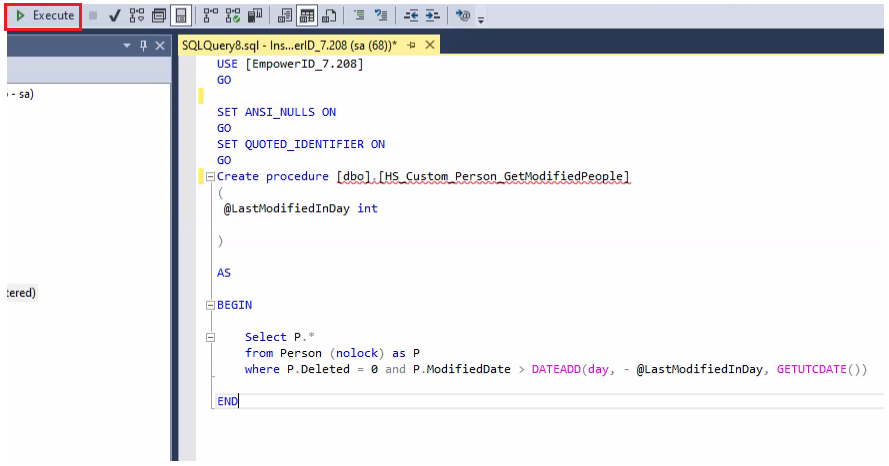
Task: Collapse the BEGIN code block
Action: click(x=210, y=306)
